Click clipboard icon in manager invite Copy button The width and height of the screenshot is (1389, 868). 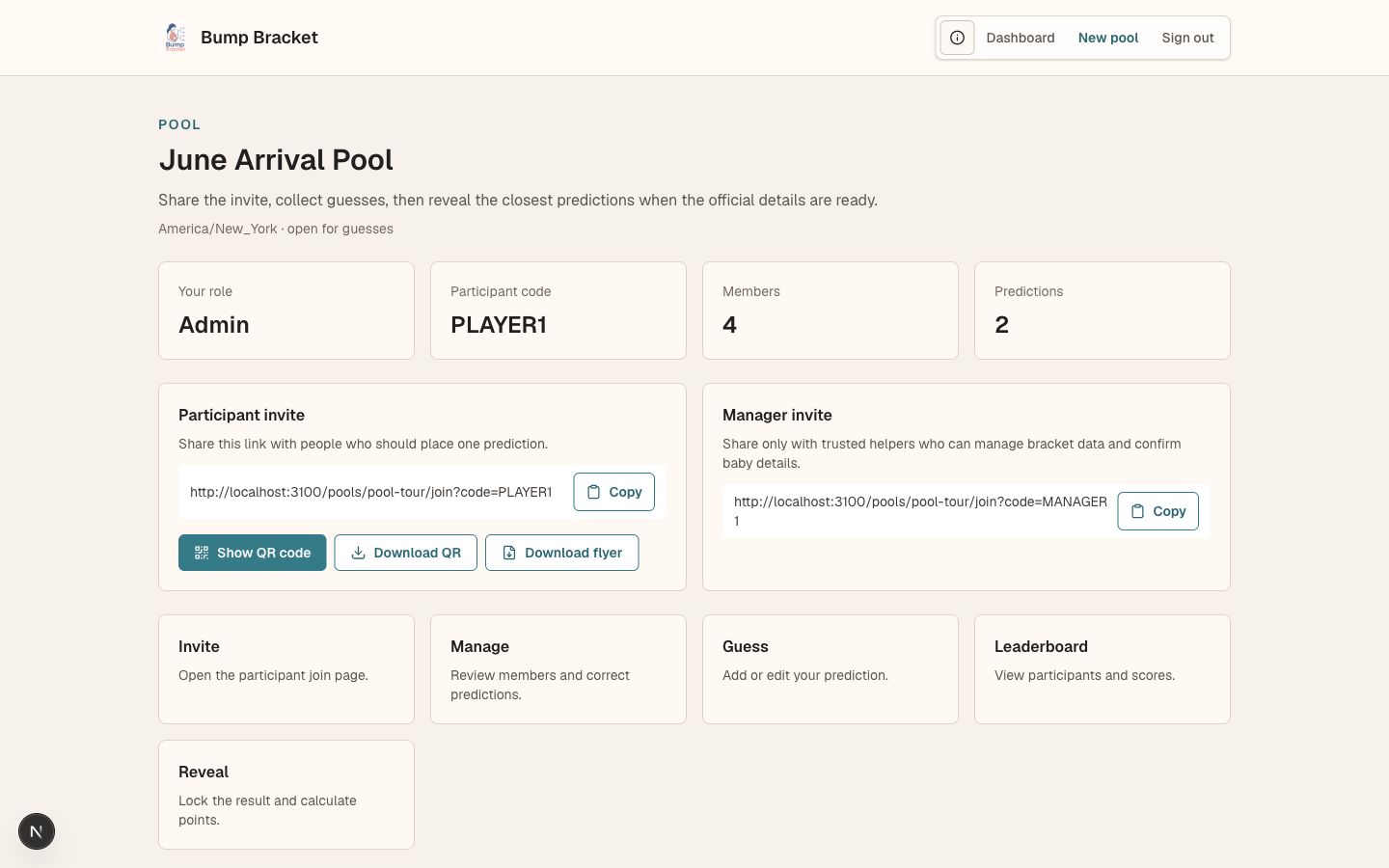coord(1138,511)
